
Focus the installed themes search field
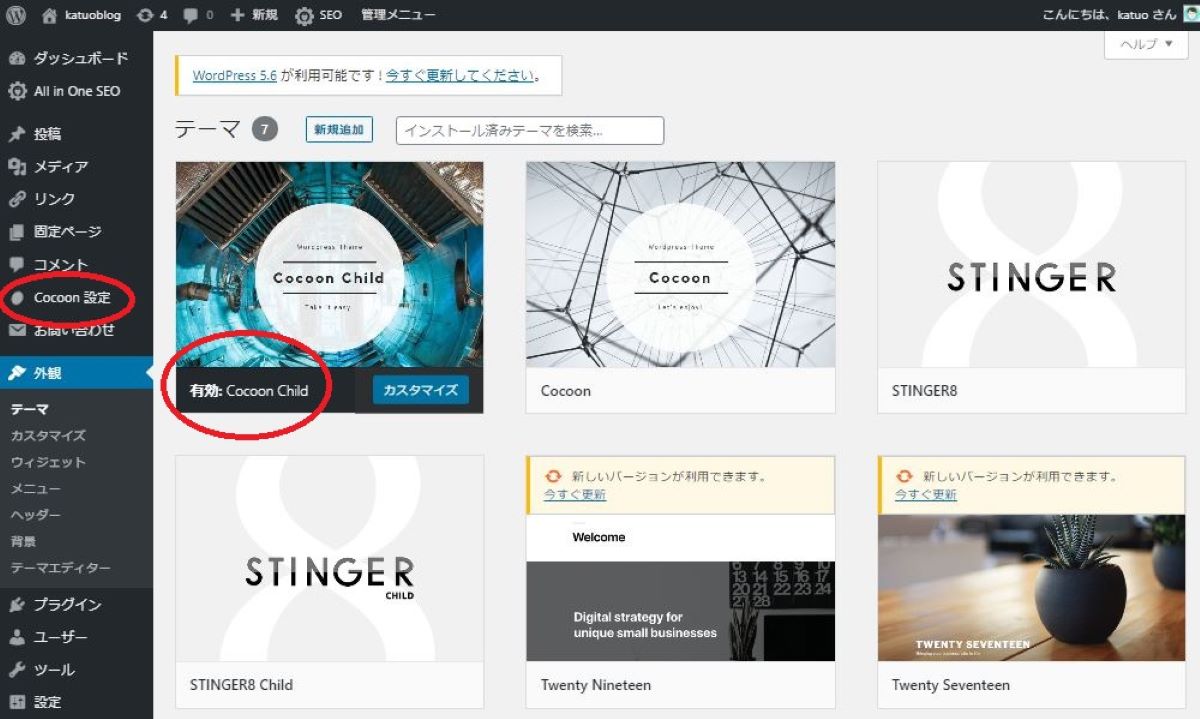click(530, 130)
